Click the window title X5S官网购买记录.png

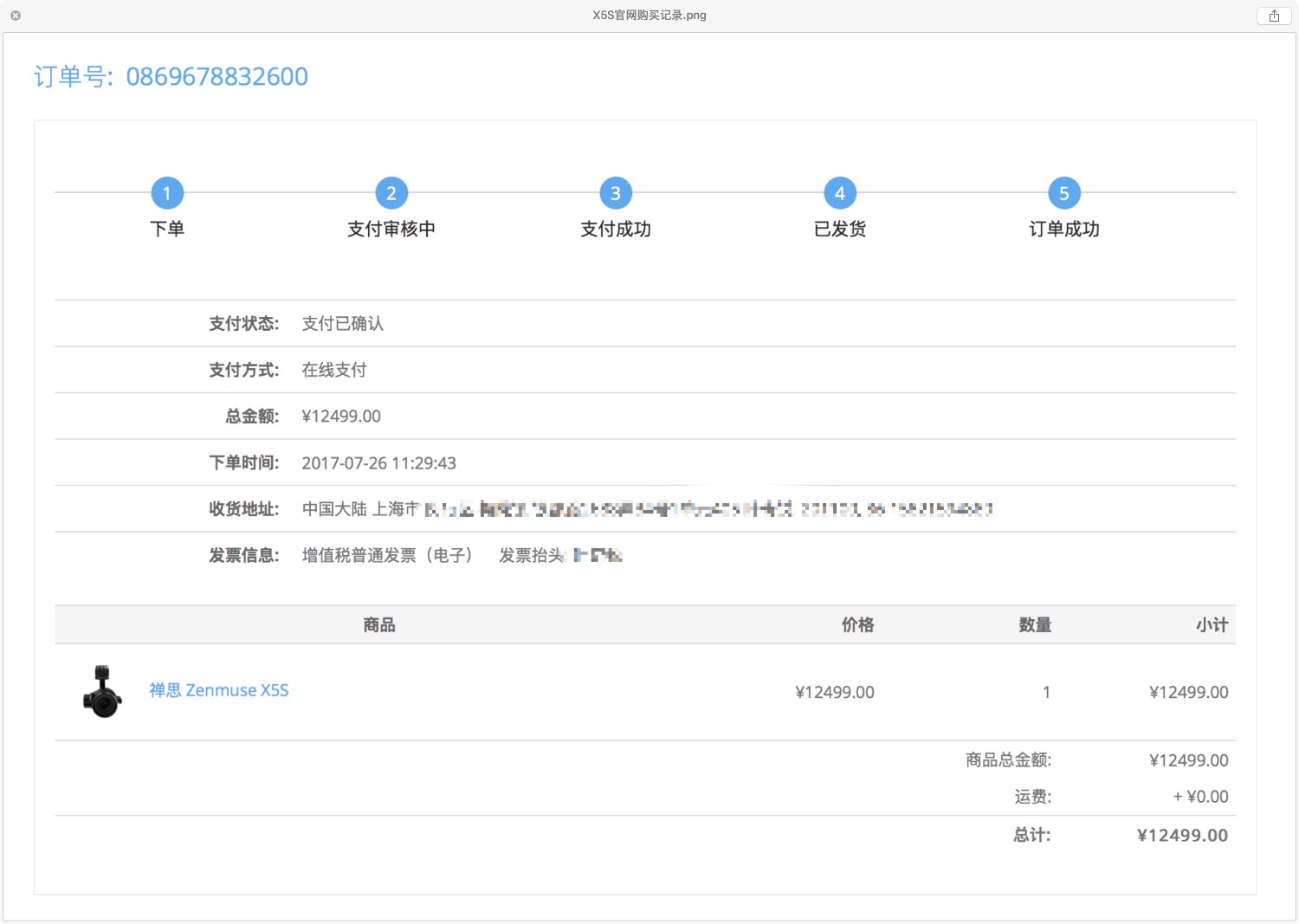pos(649,16)
